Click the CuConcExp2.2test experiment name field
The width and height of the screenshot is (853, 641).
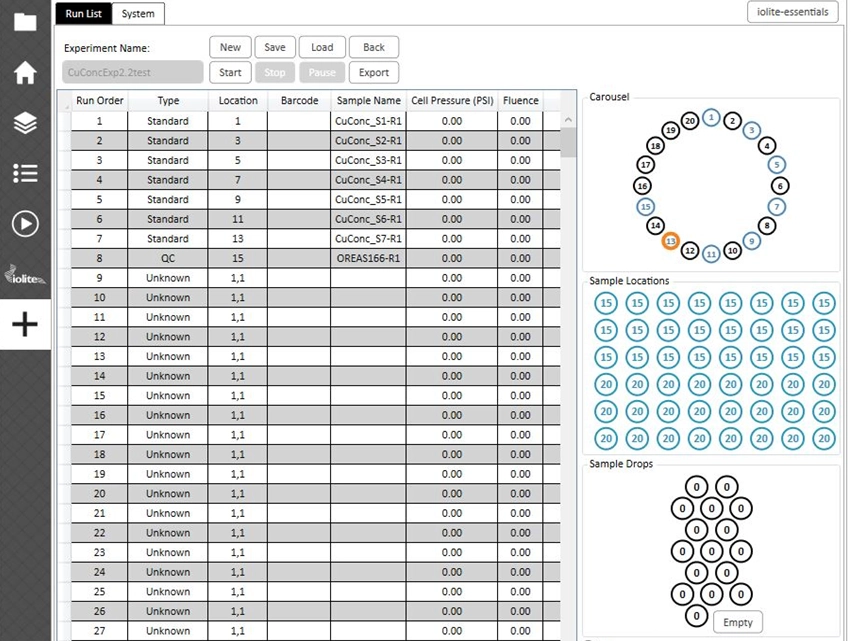pyautogui.click(x=130, y=72)
